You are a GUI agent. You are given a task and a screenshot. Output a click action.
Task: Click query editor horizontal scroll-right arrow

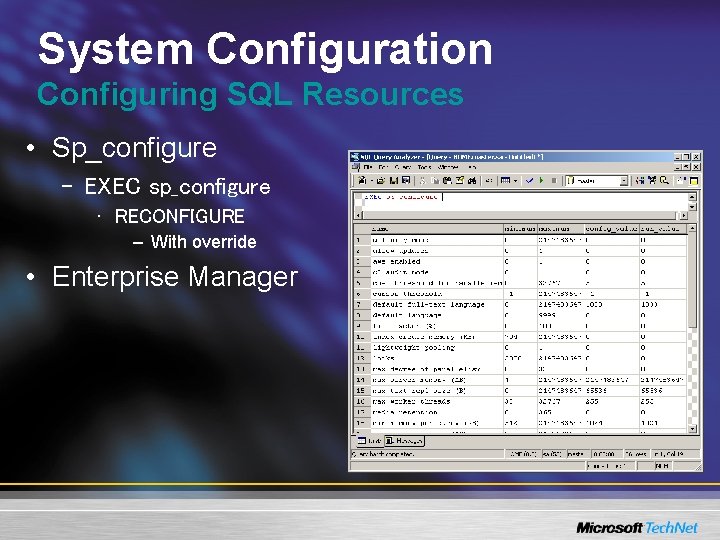(x=683, y=215)
